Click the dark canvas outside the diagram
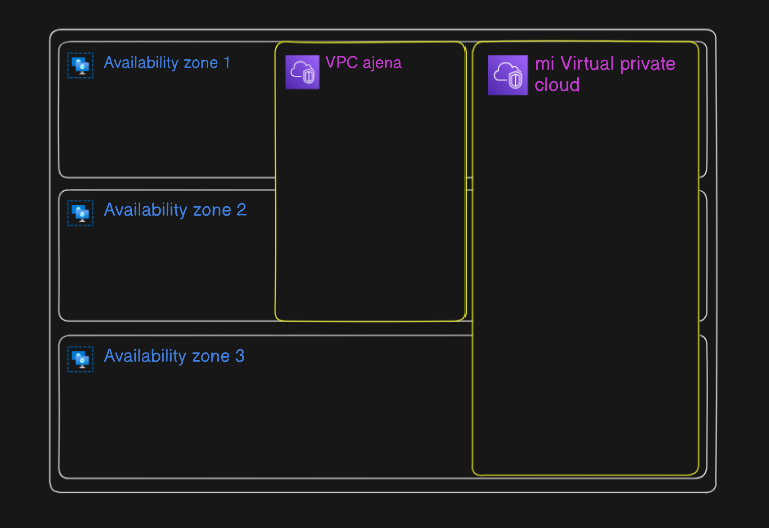Image resolution: width=769 pixels, height=528 pixels. coord(383,512)
